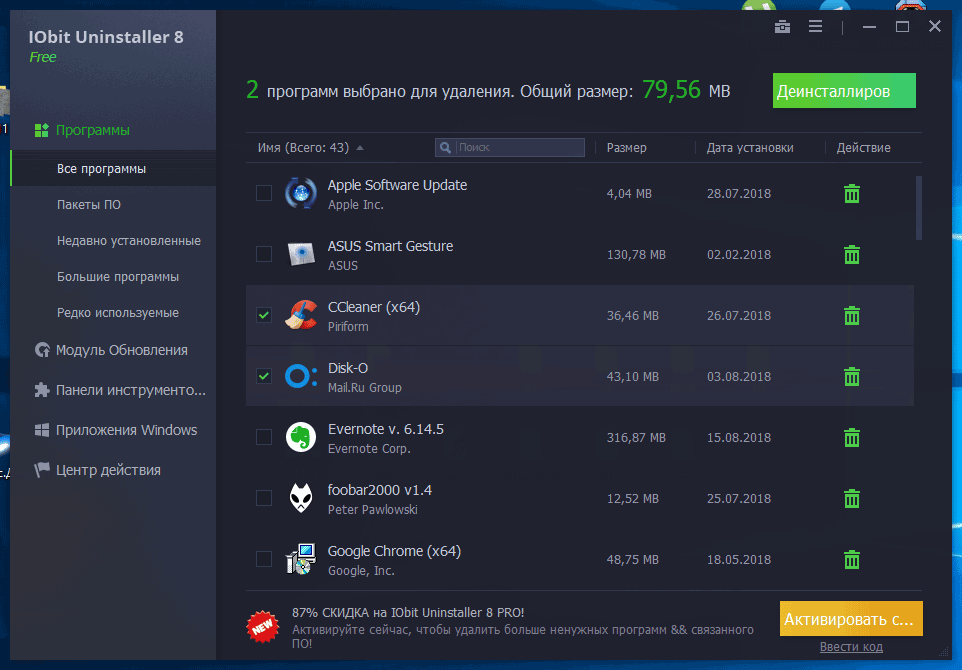This screenshot has height=670, width=962.
Task: Click trash icon for Disk-O
Action: tap(852, 376)
